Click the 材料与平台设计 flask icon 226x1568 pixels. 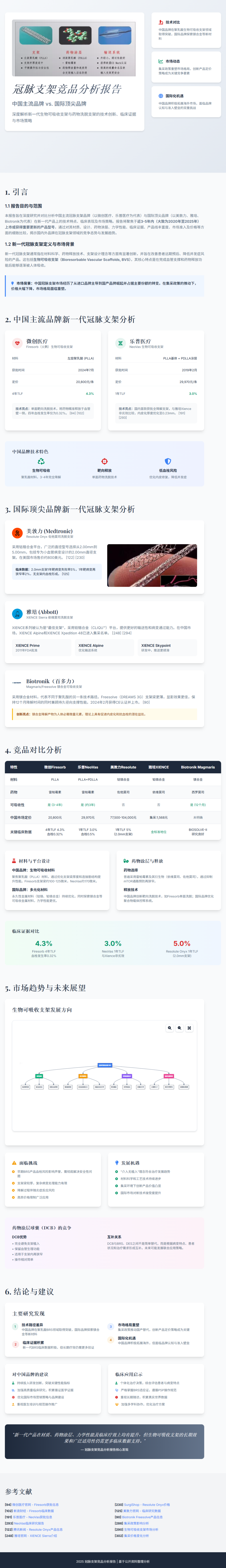[14, 861]
